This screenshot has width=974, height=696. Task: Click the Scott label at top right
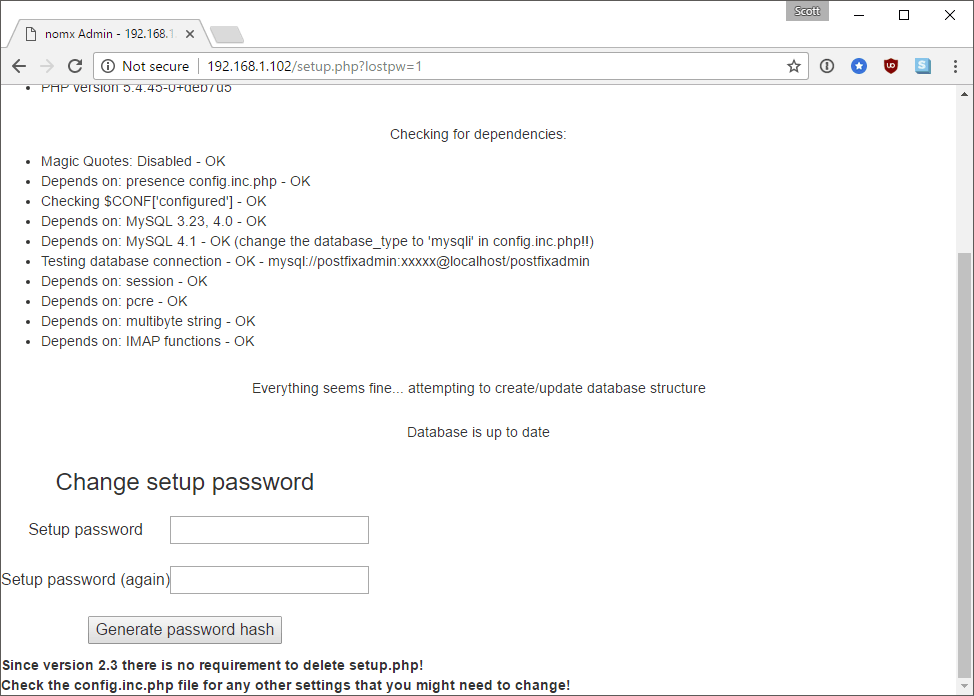tap(806, 11)
